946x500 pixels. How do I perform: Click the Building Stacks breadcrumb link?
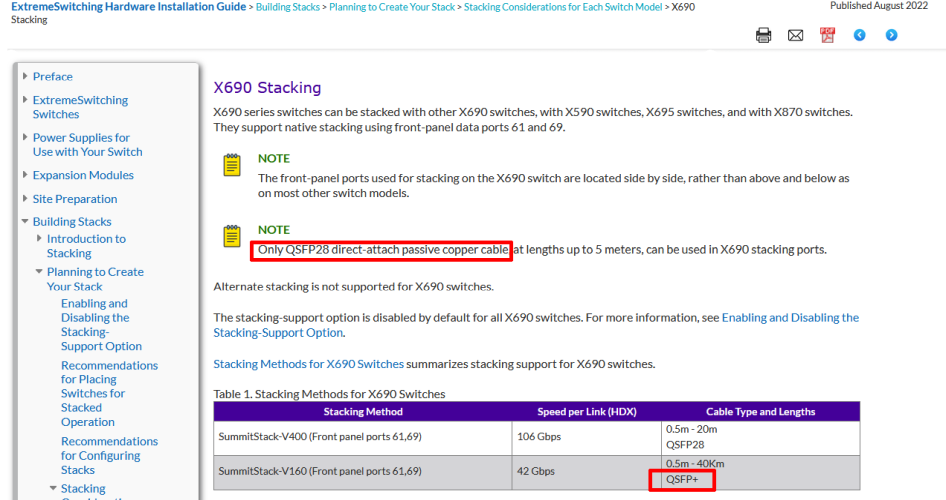pyautogui.click(x=288, y=7)
